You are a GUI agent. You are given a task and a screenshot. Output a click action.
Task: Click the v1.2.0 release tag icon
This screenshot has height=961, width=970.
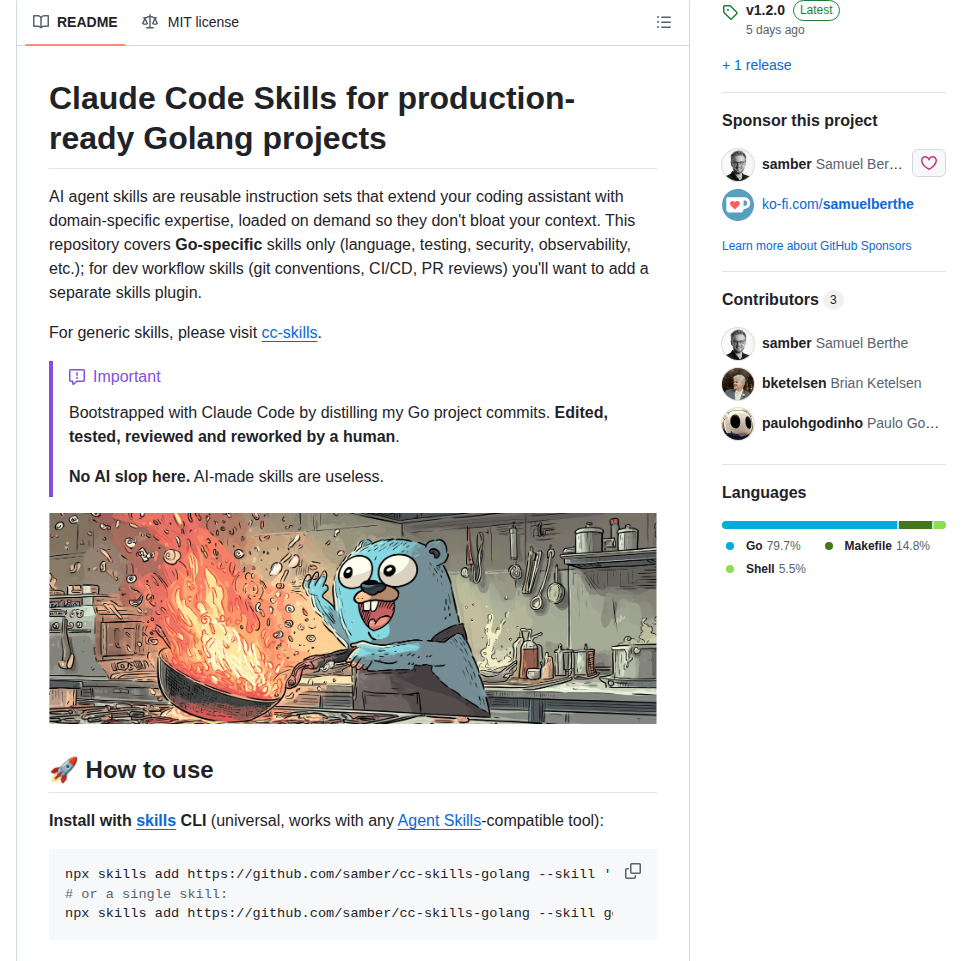point(731,12)
